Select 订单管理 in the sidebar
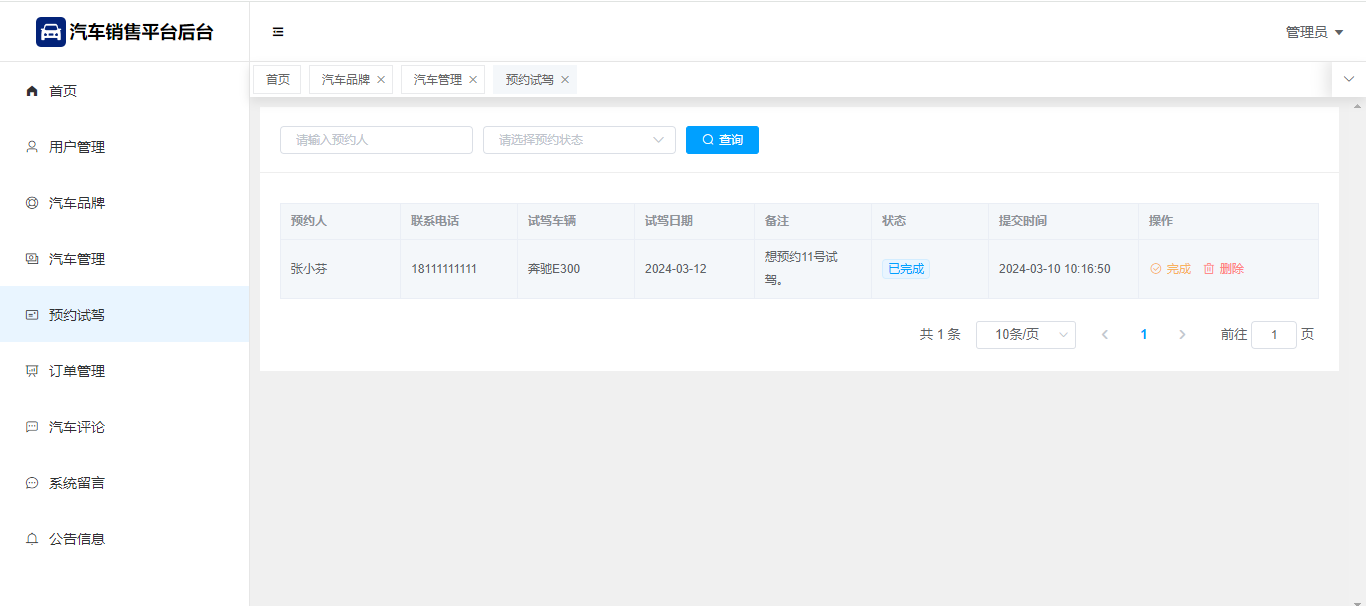Viewport: 1366px width, 606px height. coord(77,371)
